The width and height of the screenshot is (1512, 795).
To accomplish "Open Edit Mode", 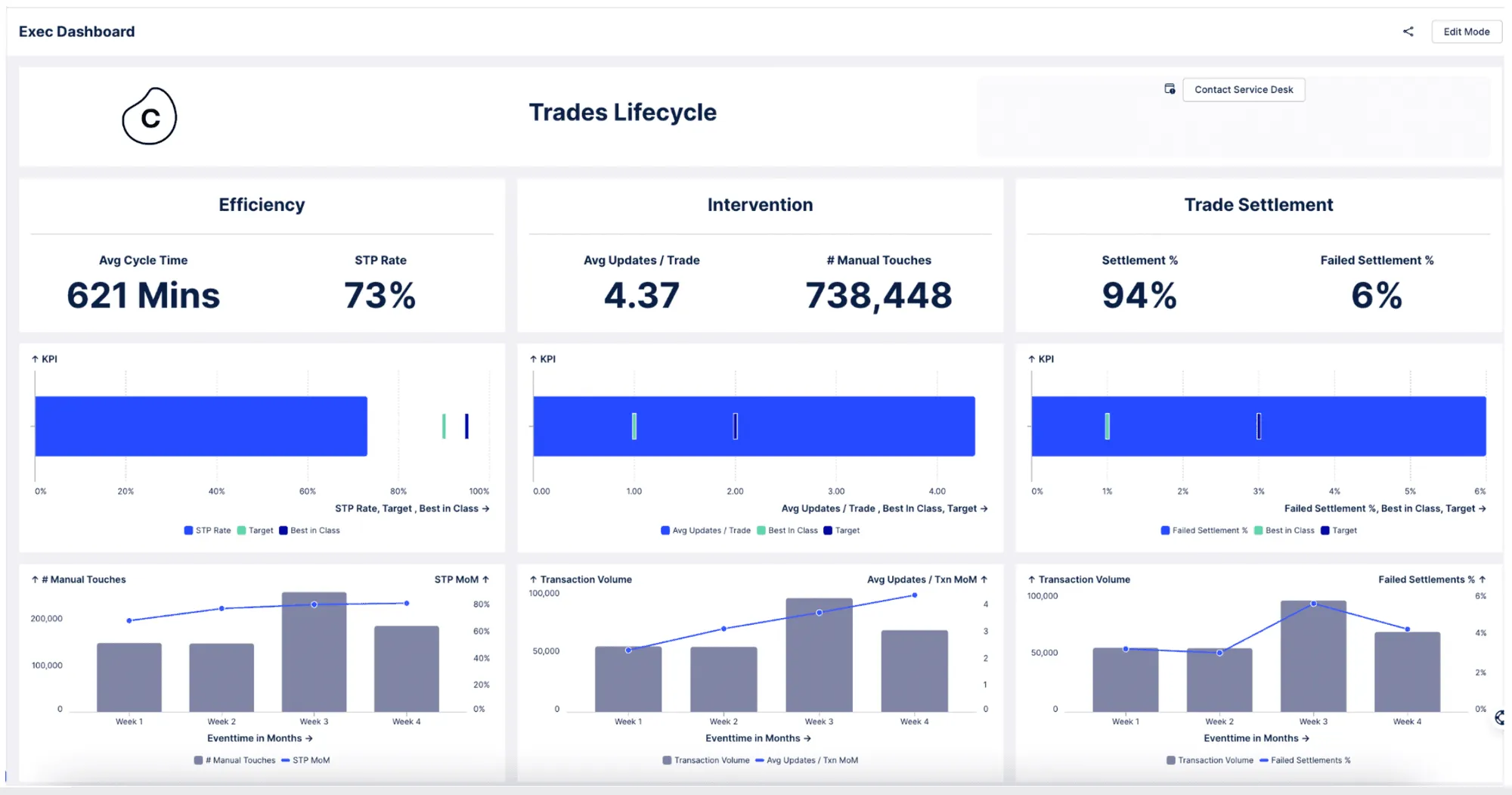I will pyautogui.click(x=1466, y=32).
